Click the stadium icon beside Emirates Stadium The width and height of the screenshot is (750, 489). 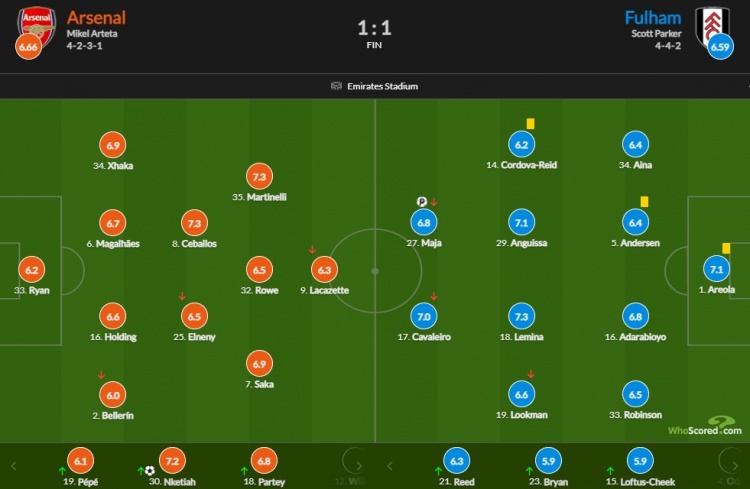coord(336,86)
